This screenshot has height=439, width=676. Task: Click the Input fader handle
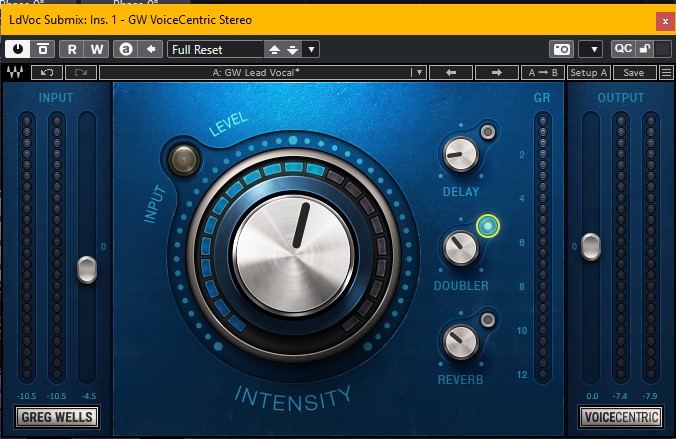(x=87, y=270)
